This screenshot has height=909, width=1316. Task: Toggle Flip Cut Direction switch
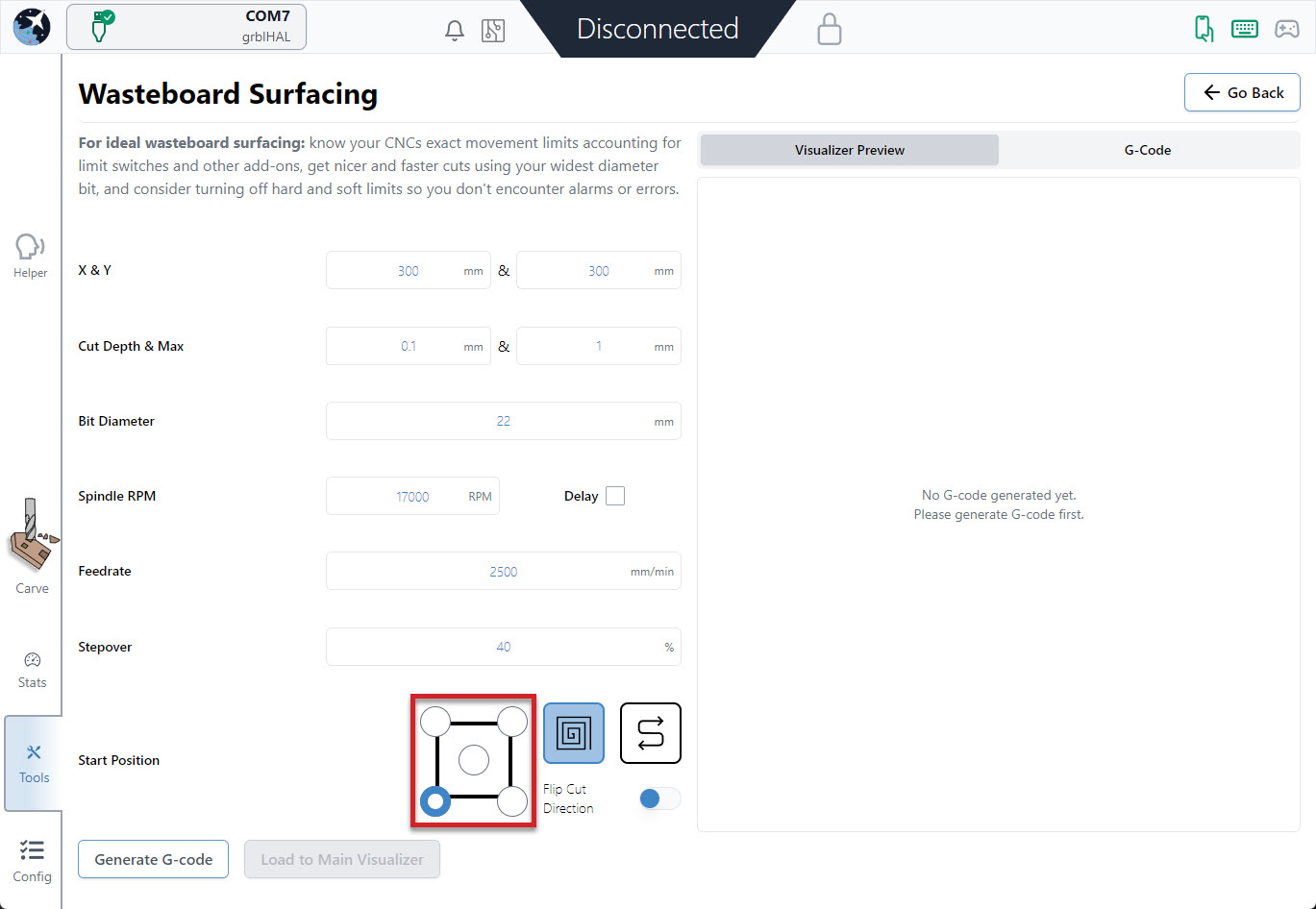pyautogui.click(x=659, y=798)
